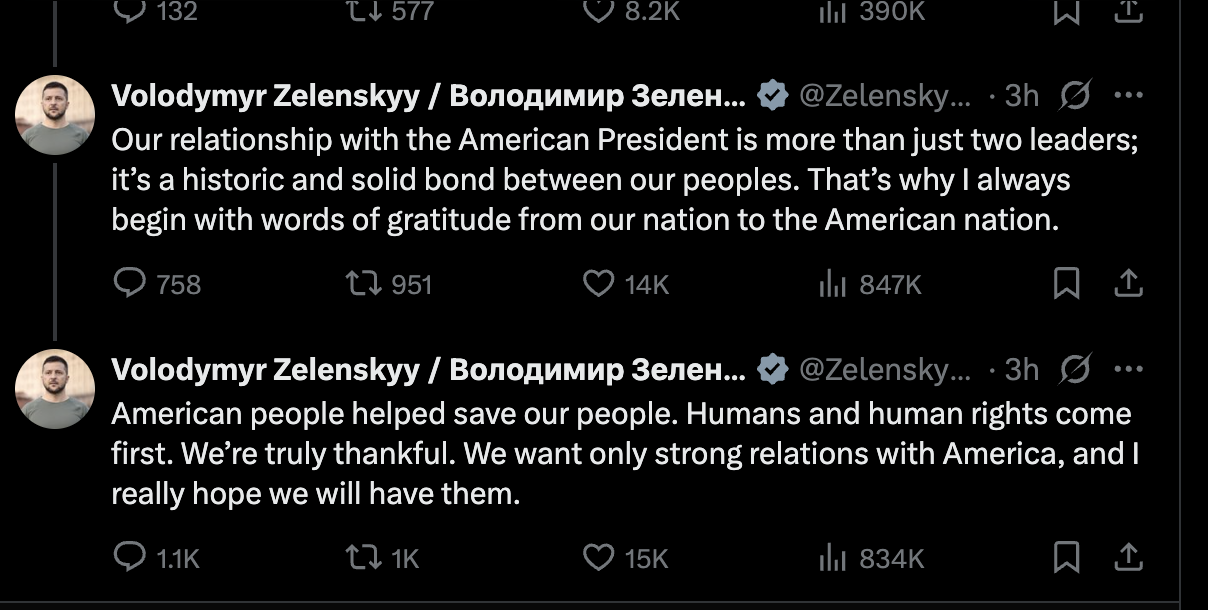The height and width of the screenshot is (610, 1208).
Task: Bookmark the 'words of gratitude' tweet
Action: (x=1067, y=285)
